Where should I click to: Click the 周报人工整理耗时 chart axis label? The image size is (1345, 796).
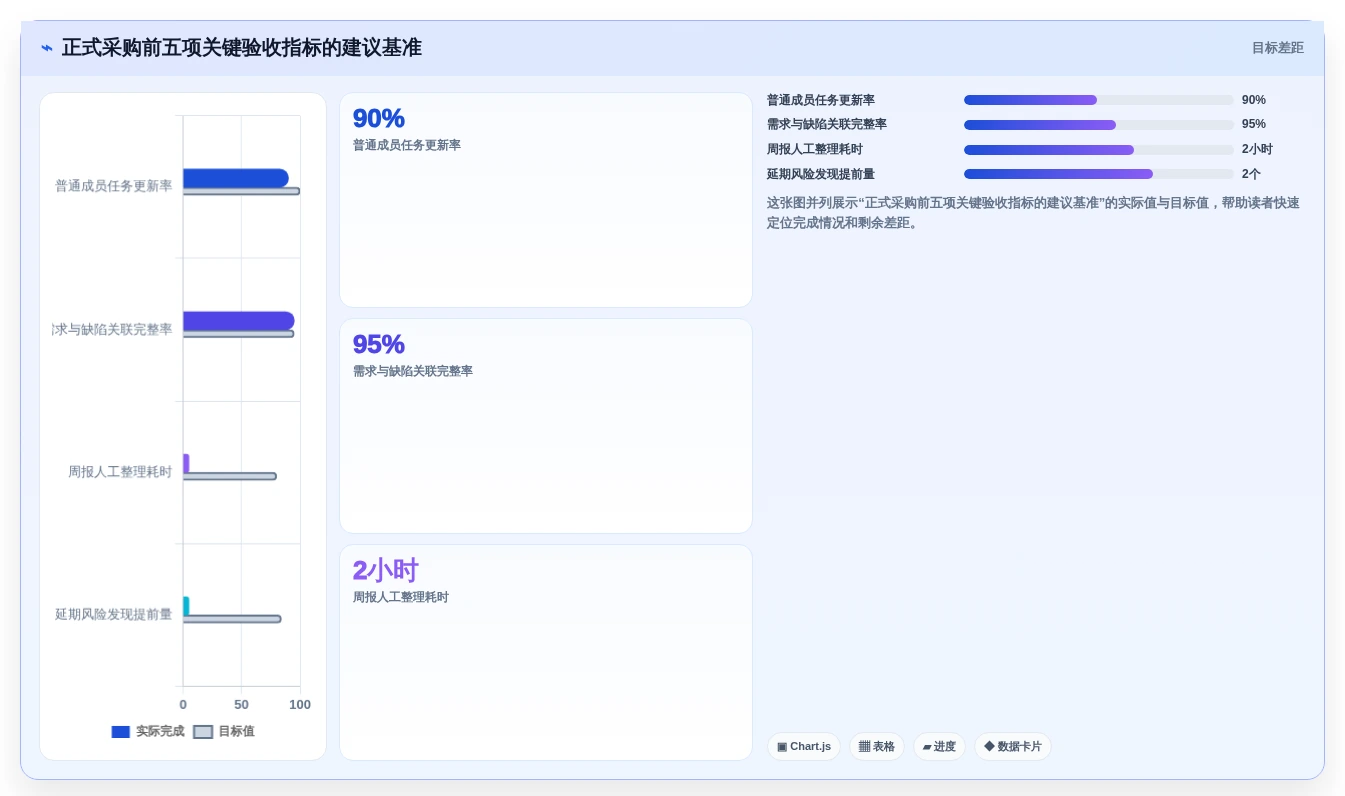120,472
